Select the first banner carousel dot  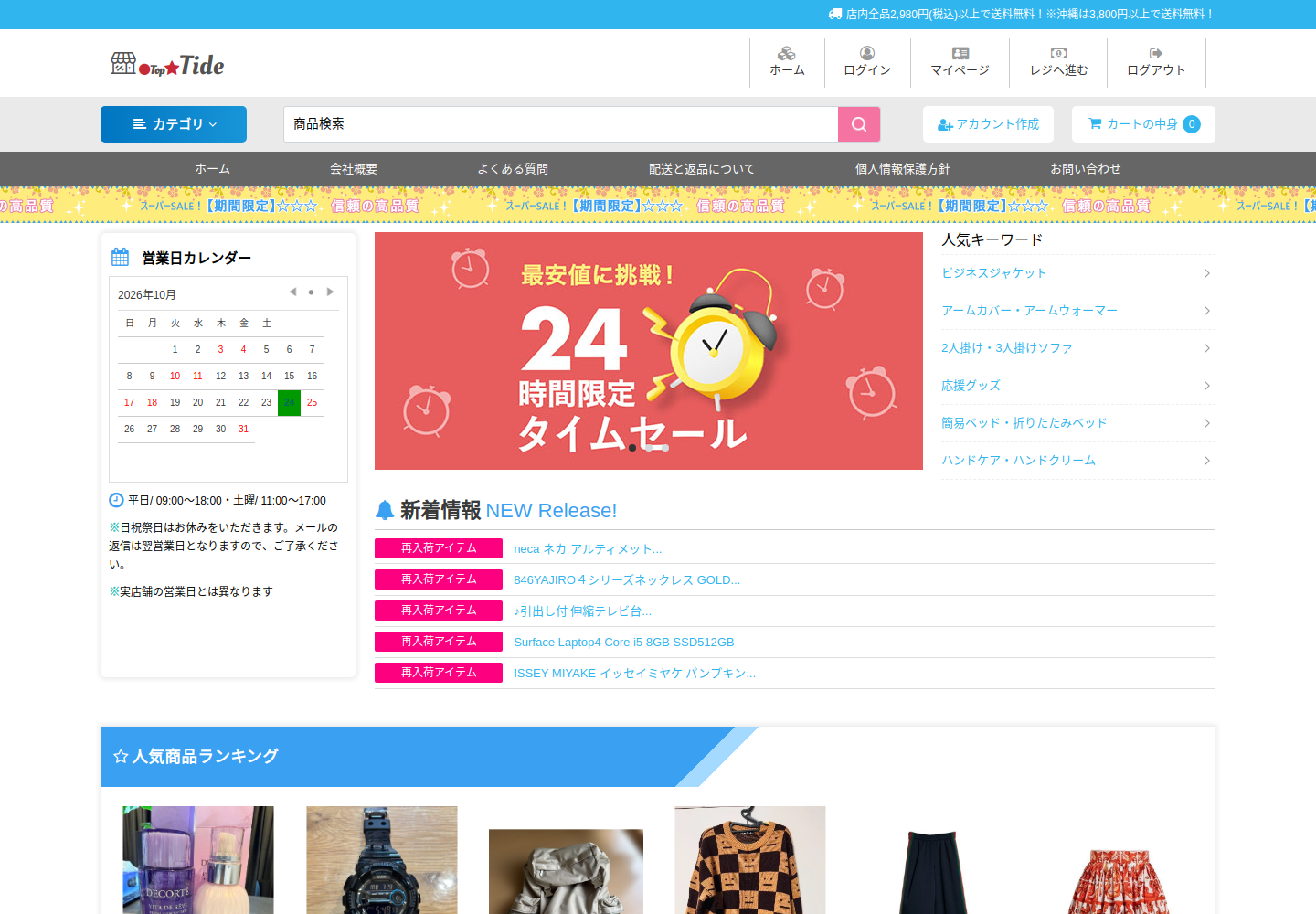click(x=632, y=448)
